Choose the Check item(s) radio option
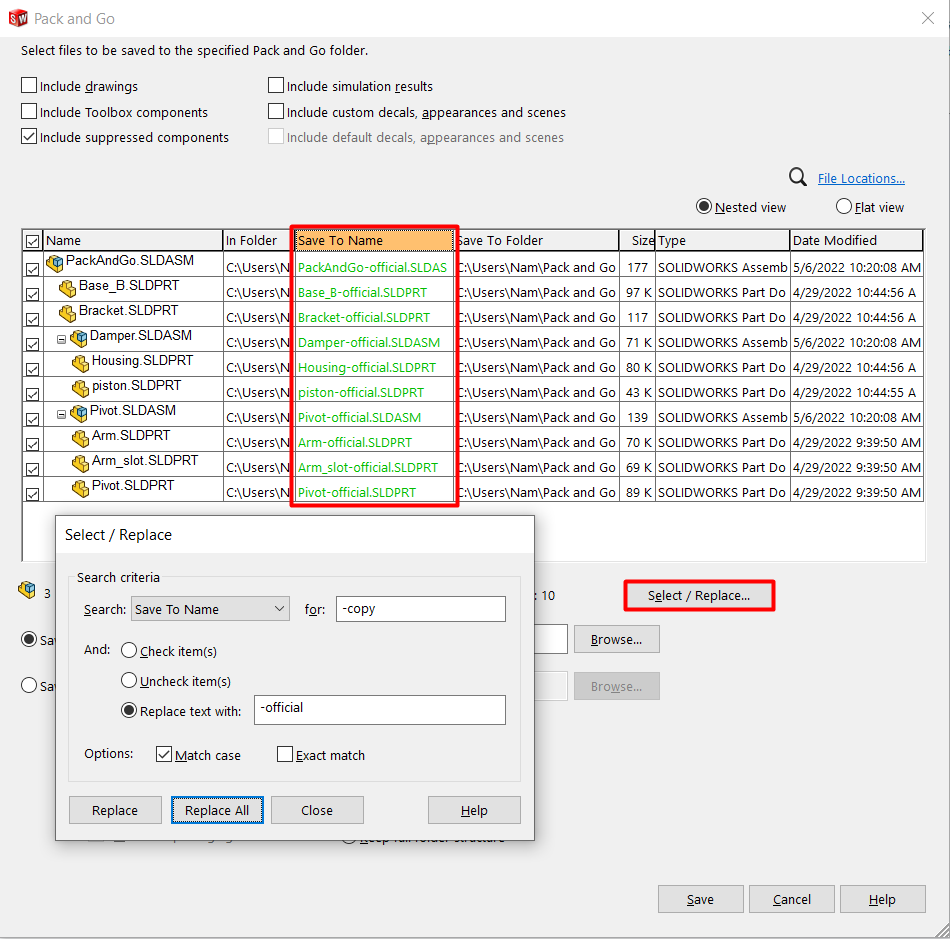This screenshot has height=939, width=950. (129, 651)
